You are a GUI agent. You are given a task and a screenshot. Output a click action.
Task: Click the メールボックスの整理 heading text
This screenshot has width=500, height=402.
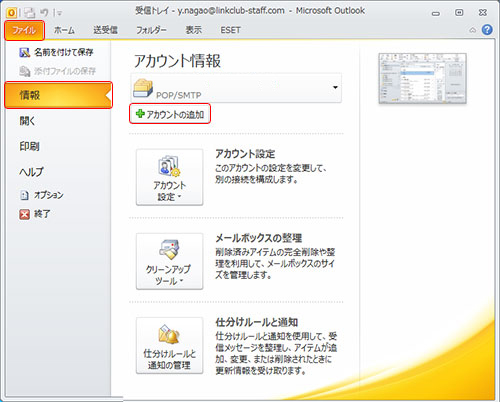[259, 238]
